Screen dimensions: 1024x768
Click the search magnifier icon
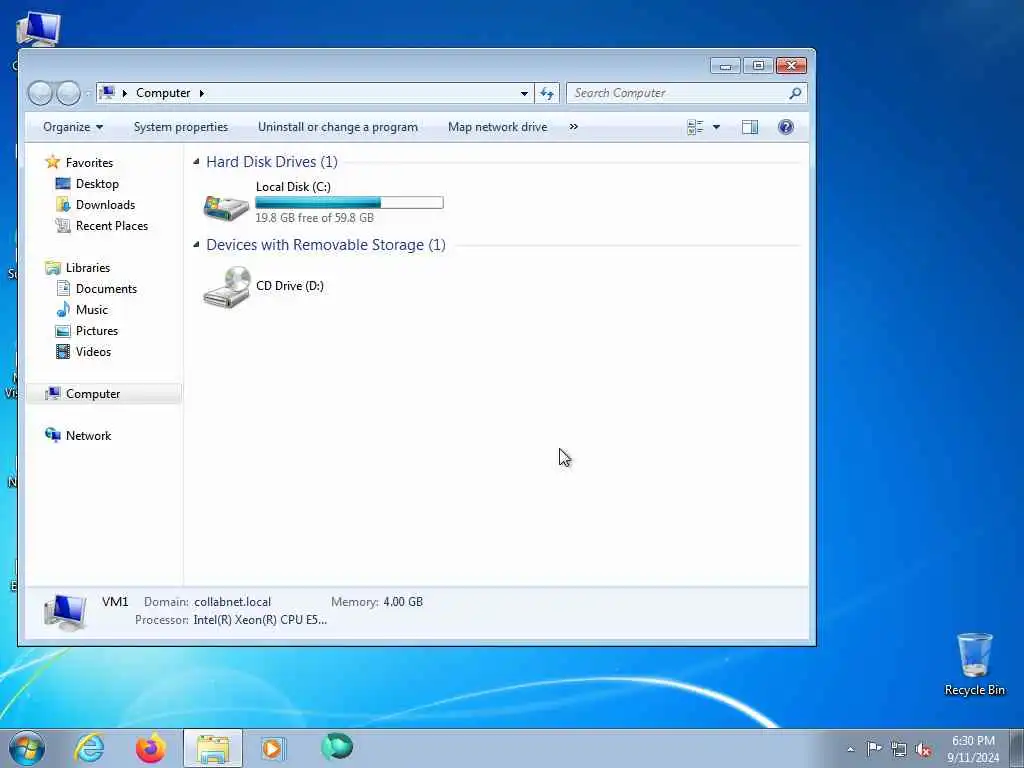click(795, 93)
